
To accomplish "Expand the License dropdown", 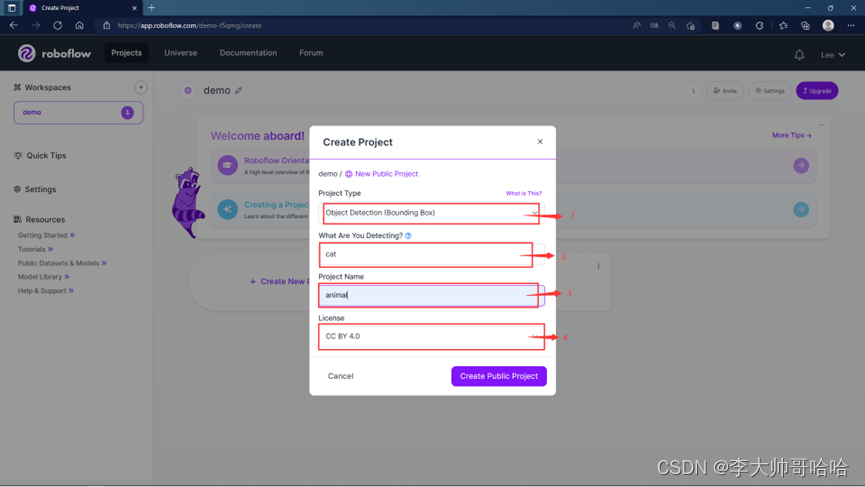I will 431,336.
